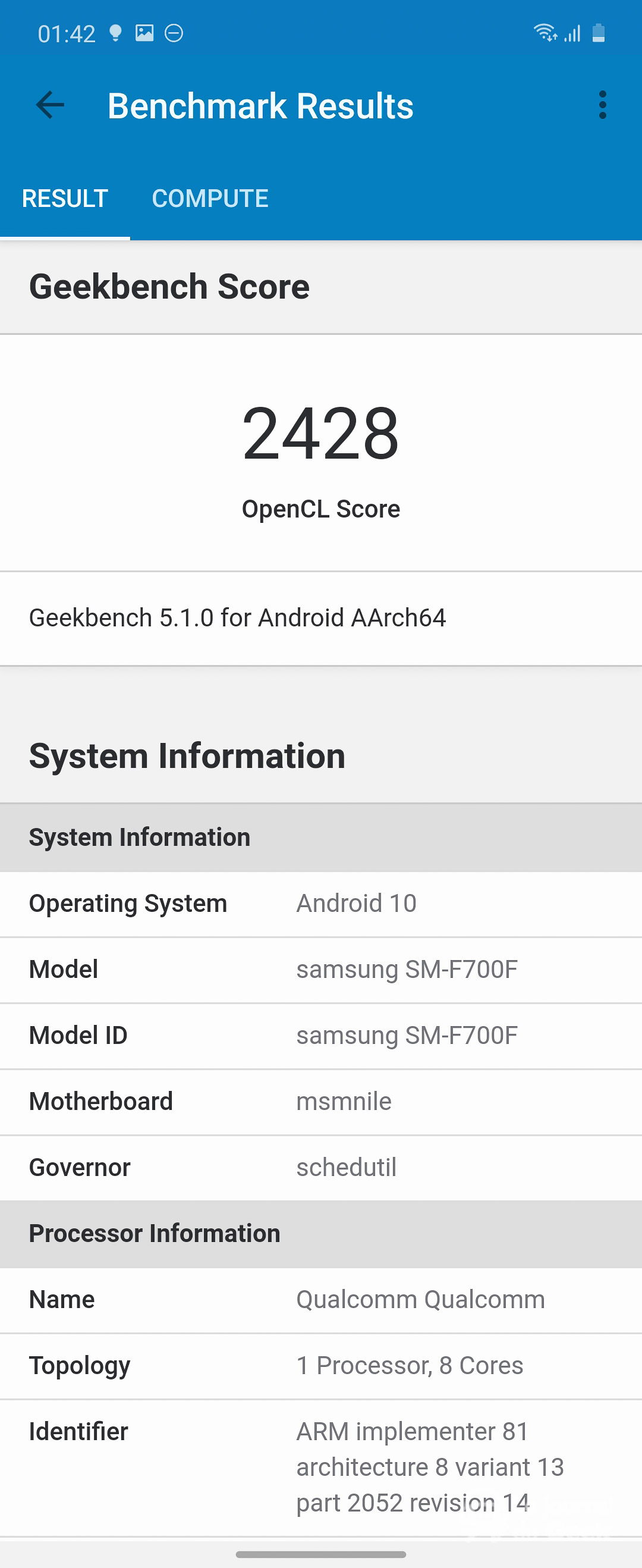Tap the Geekbench 5.1.0 version row

[x=320, y=618]
